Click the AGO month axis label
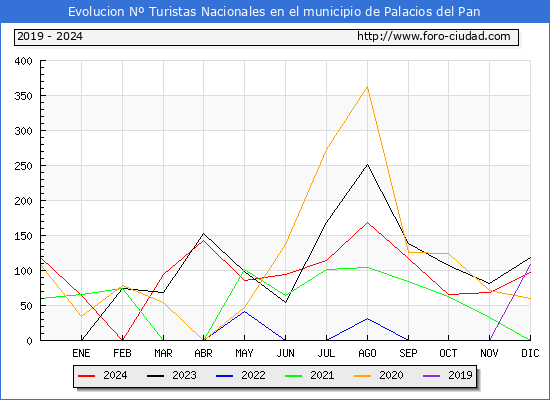 pos(367,353)
